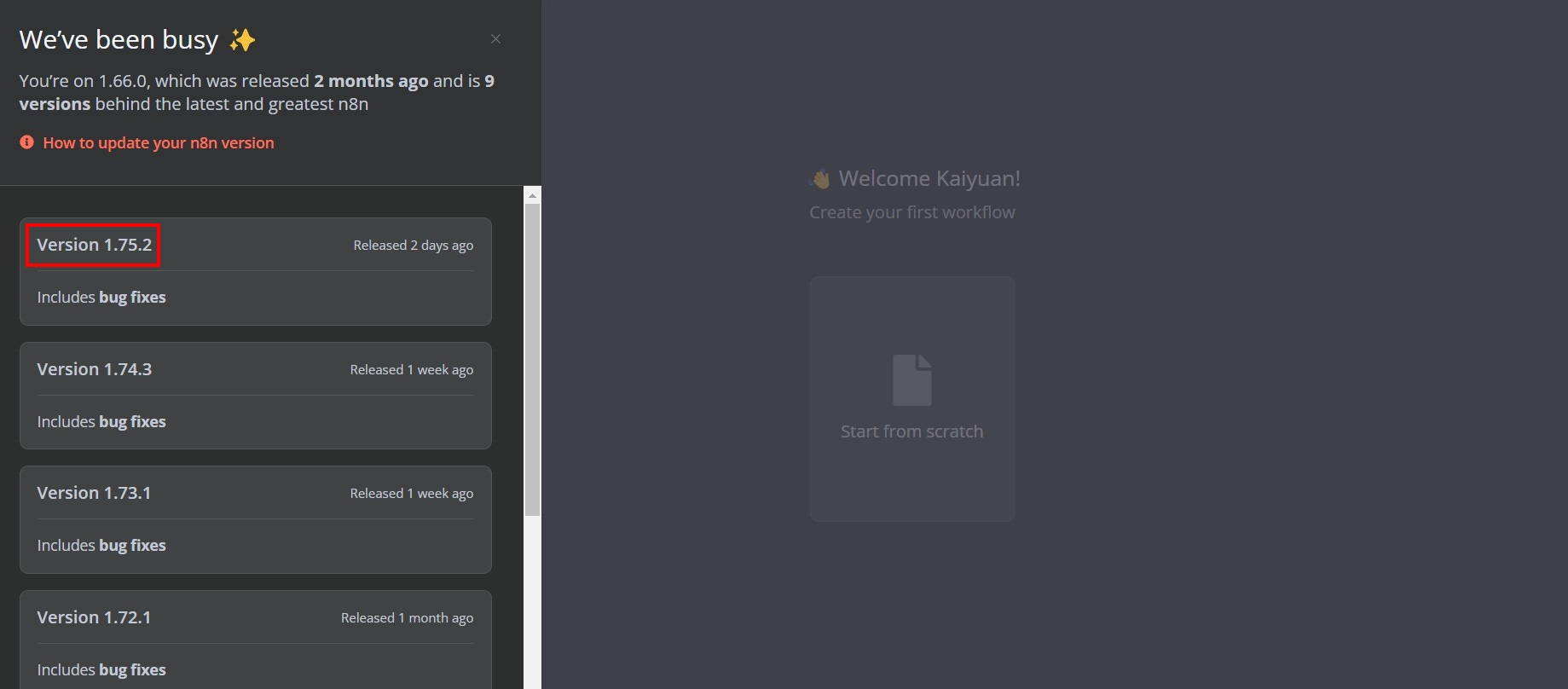Screen dimensions: 1568x689
Task: Click the red info icon beside update link
Action: click(27, 142)
